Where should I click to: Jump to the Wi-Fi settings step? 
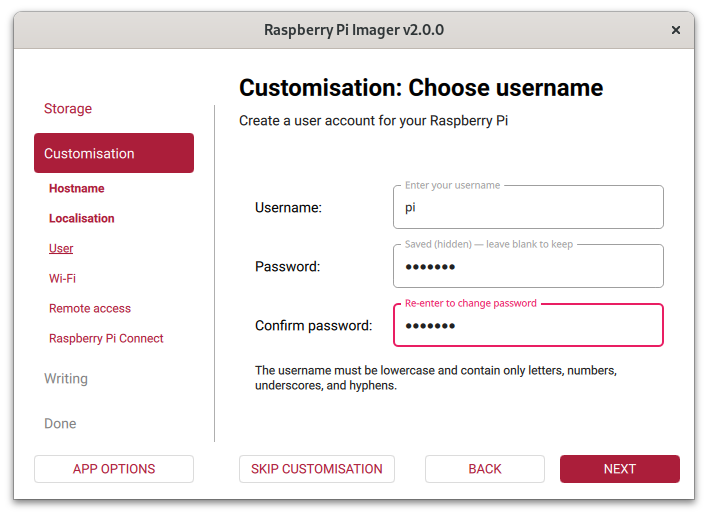tap(62, 278)
